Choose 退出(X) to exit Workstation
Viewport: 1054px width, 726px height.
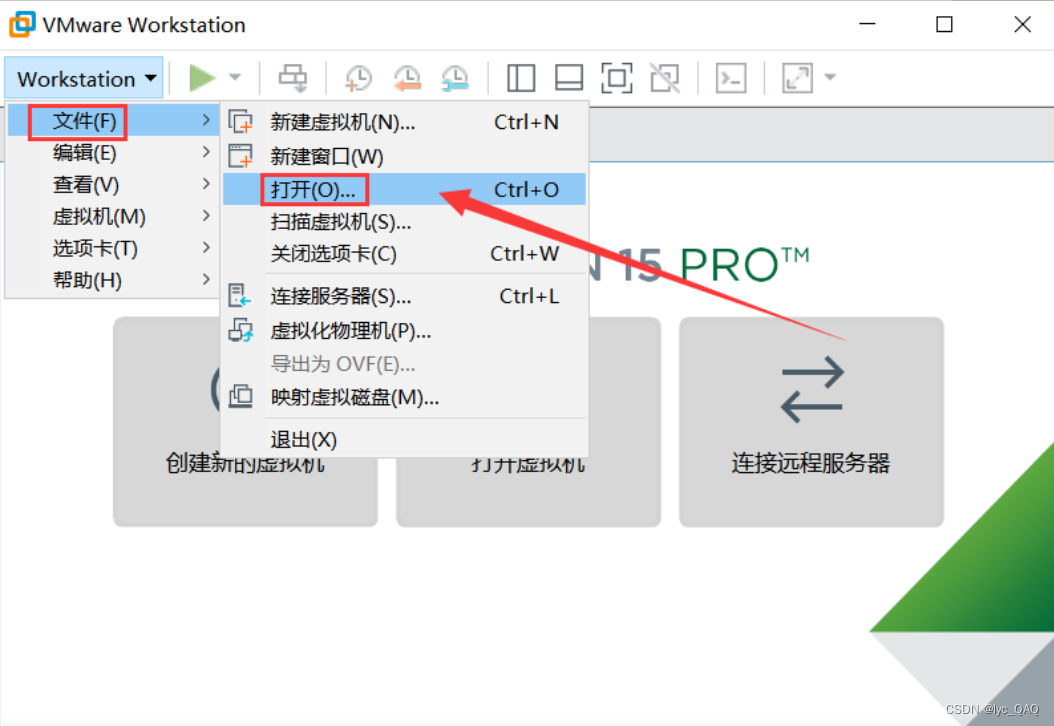point(405,440)
